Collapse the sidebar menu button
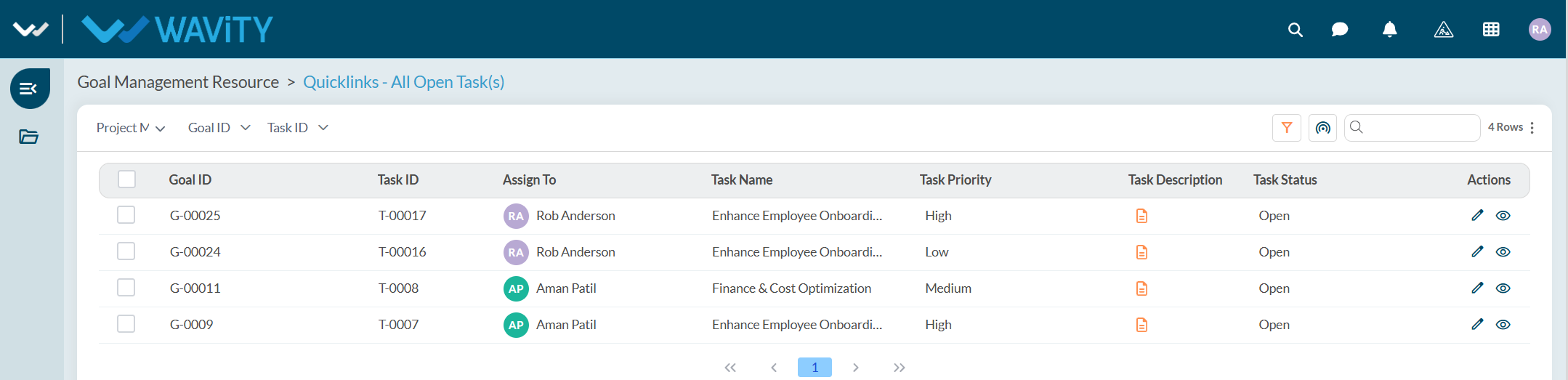 (x=30, y=89)
